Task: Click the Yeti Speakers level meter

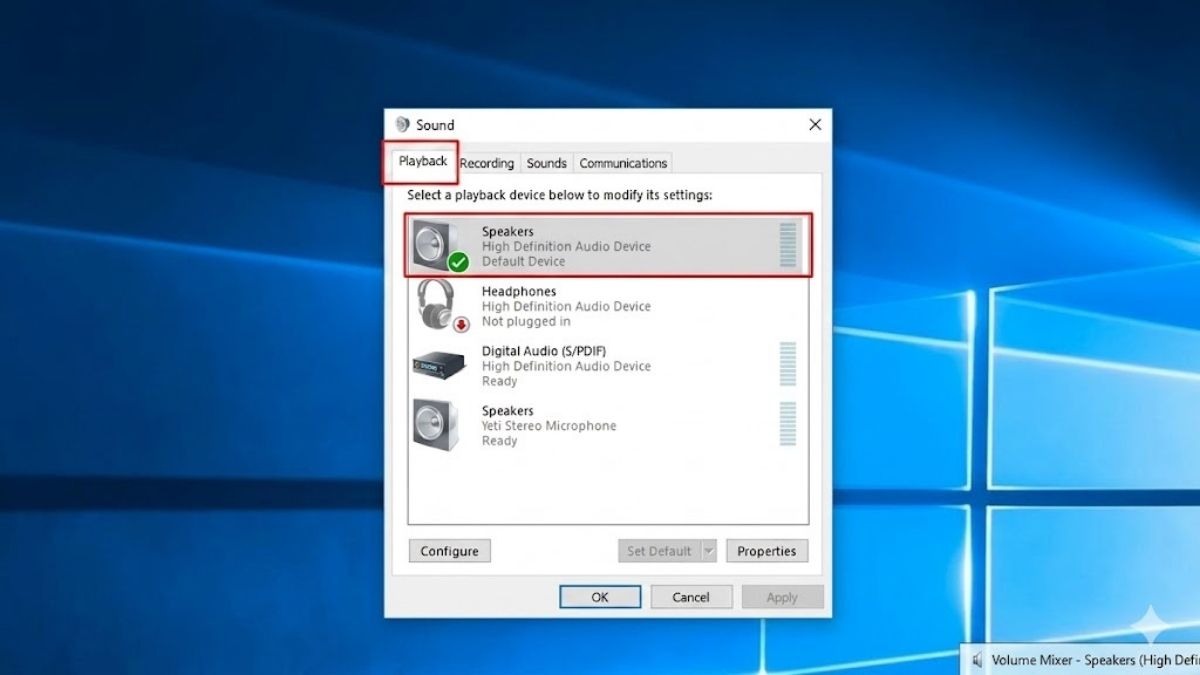Action: (x=788, y=424)
